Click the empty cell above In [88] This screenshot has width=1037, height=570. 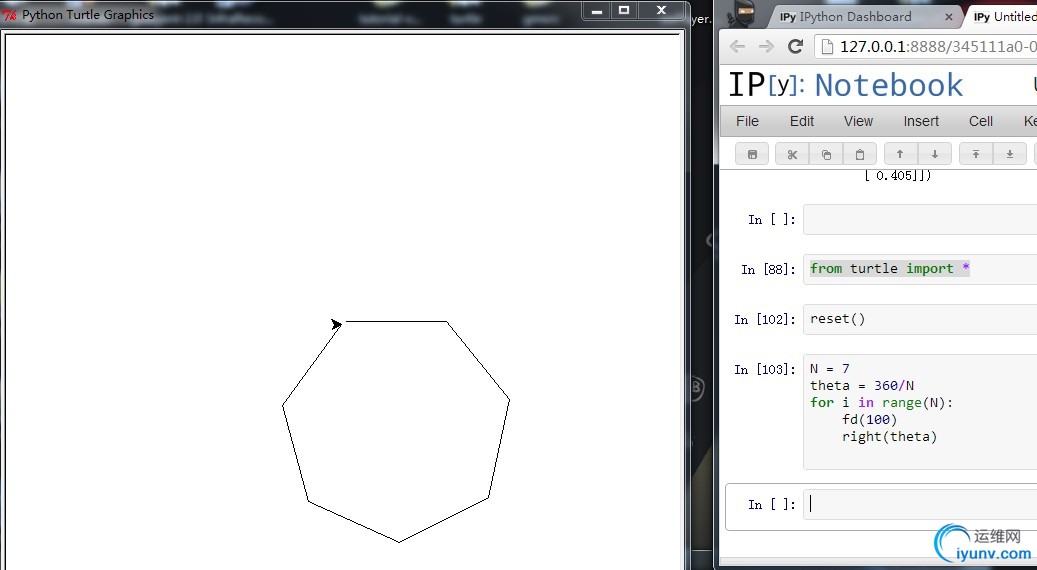(920, 220)
